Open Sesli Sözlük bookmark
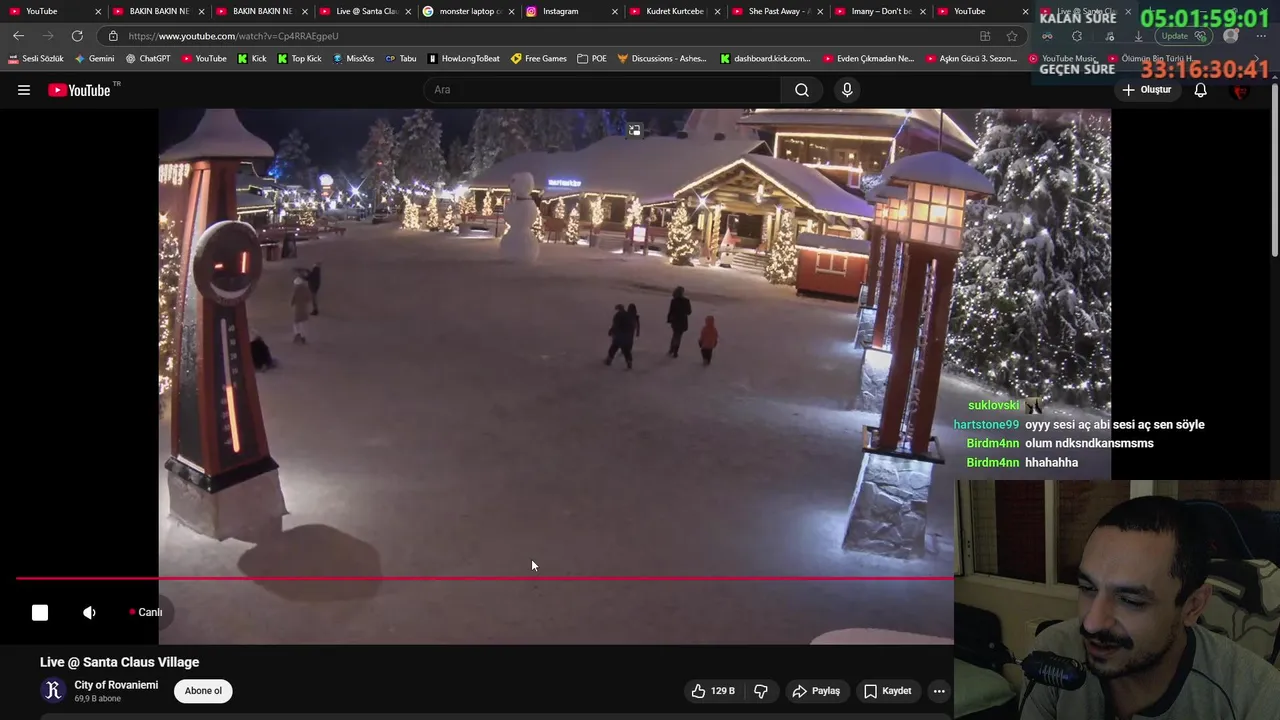The image size is (1280, 720). (x=35, y=59)
